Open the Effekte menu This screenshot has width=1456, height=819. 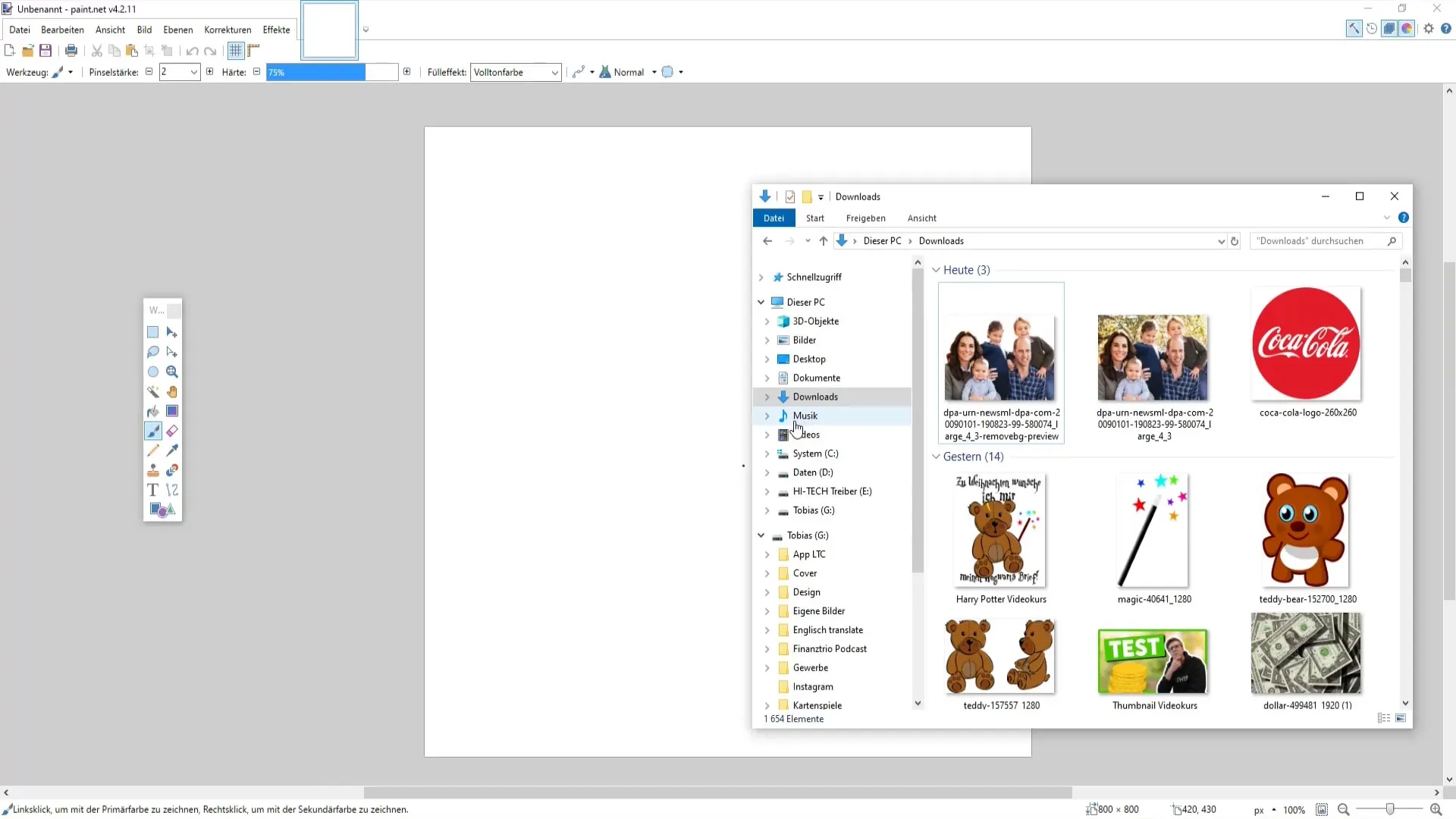click(276, 30)
